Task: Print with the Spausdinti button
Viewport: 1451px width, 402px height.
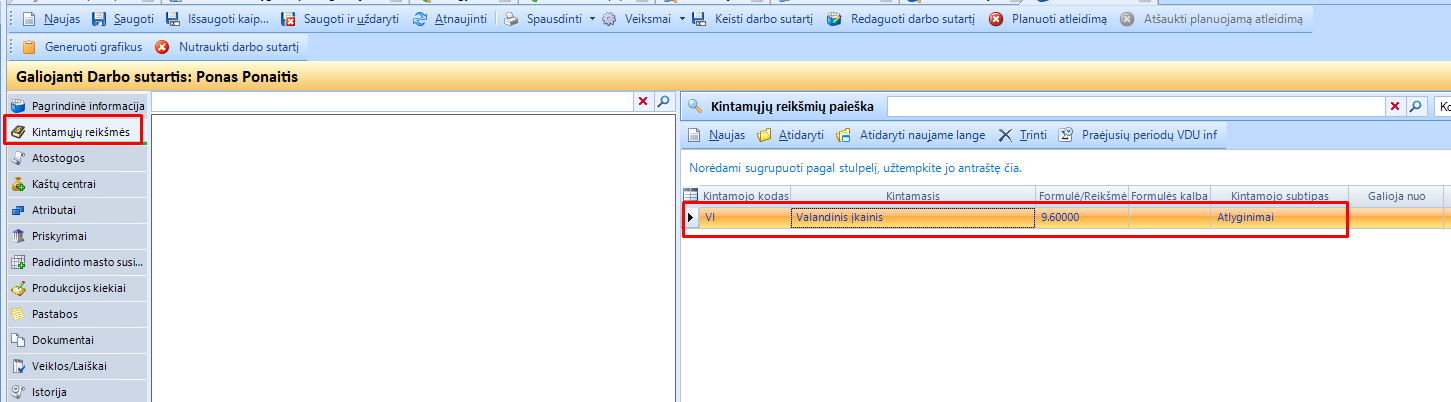Action: tap(543, 19)
